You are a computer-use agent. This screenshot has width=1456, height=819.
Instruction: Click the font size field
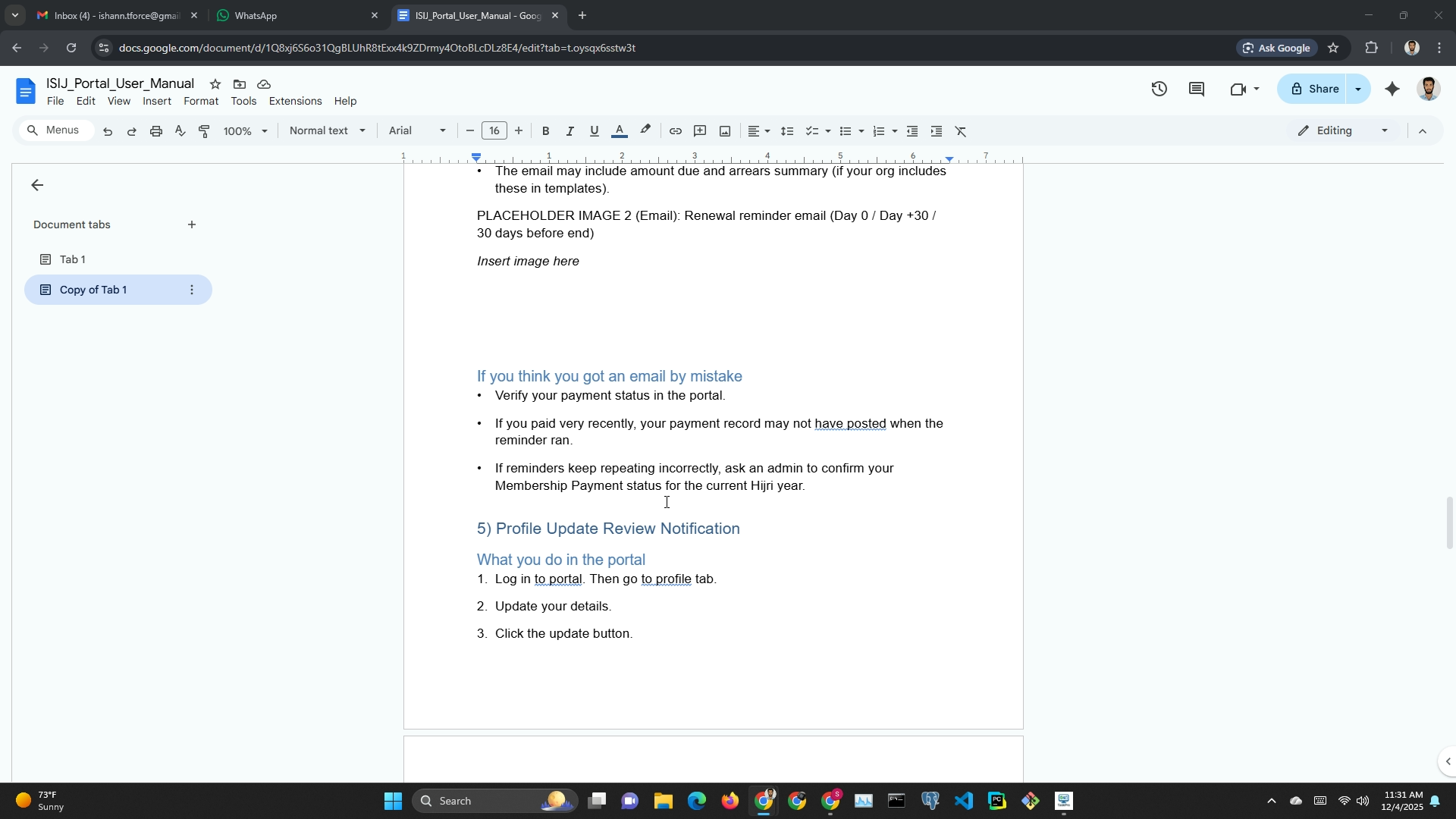pyautogui.click(x=494, y=130)
